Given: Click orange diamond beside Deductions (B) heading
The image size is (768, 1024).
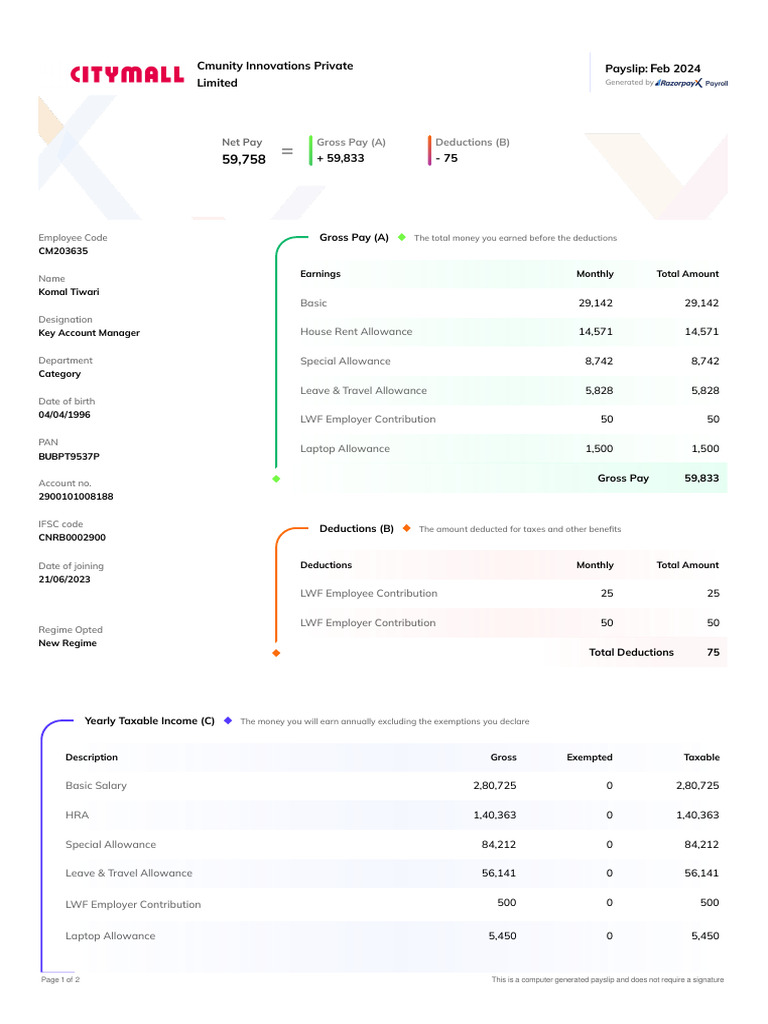Looking at the screenshot, I should [406, 528].
